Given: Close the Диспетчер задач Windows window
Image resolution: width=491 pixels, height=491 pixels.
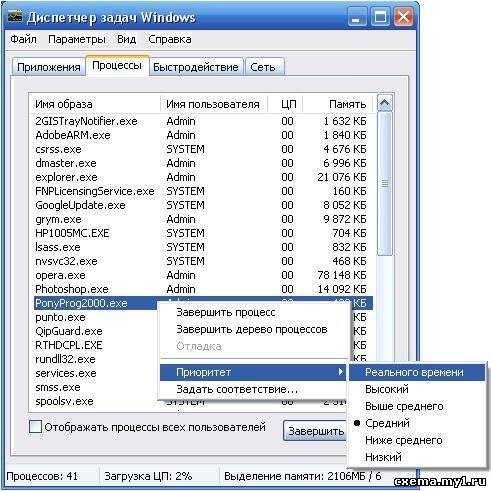Looking at the screenshot, I should 403,17.
